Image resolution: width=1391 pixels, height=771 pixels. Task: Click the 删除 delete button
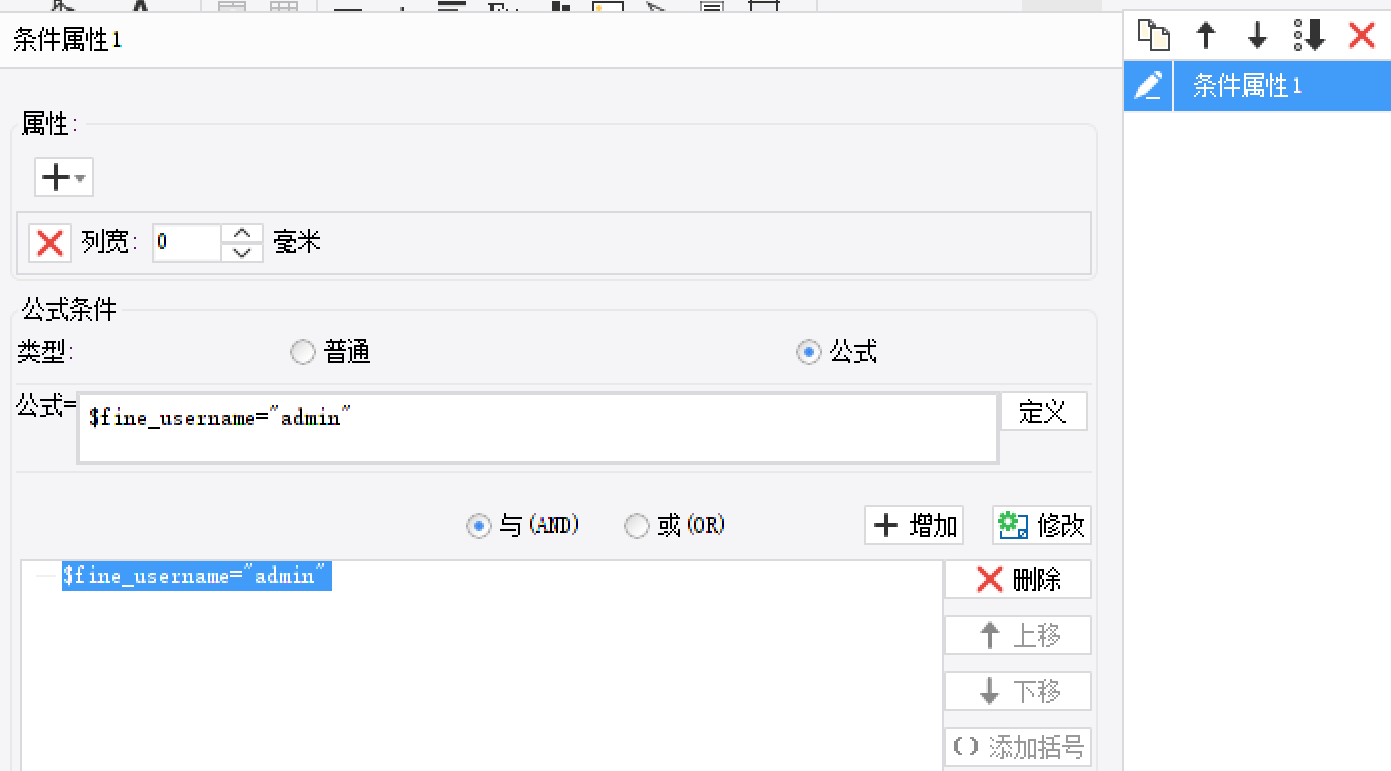pos(1018,579)
